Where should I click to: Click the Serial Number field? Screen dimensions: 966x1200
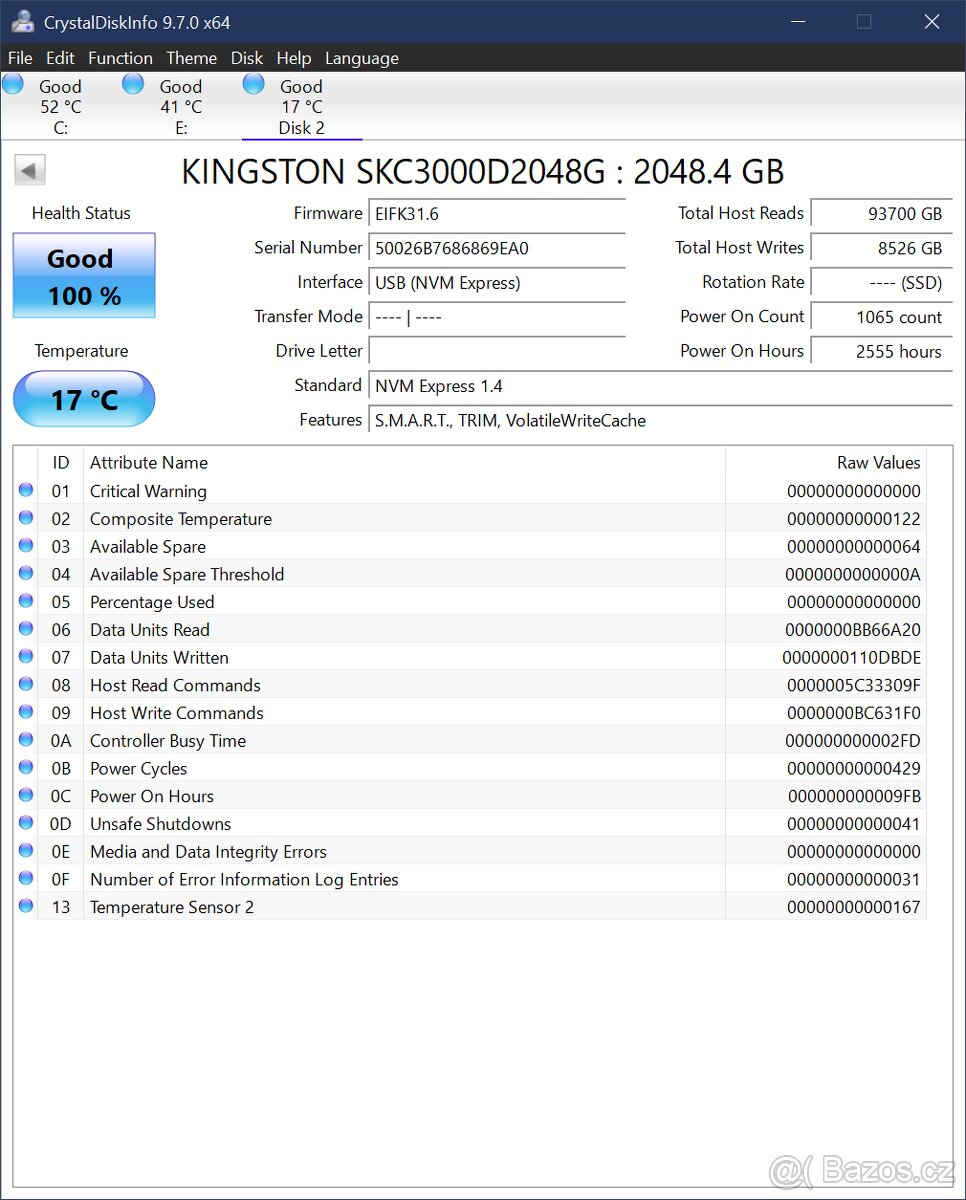[x=497, y=248]
